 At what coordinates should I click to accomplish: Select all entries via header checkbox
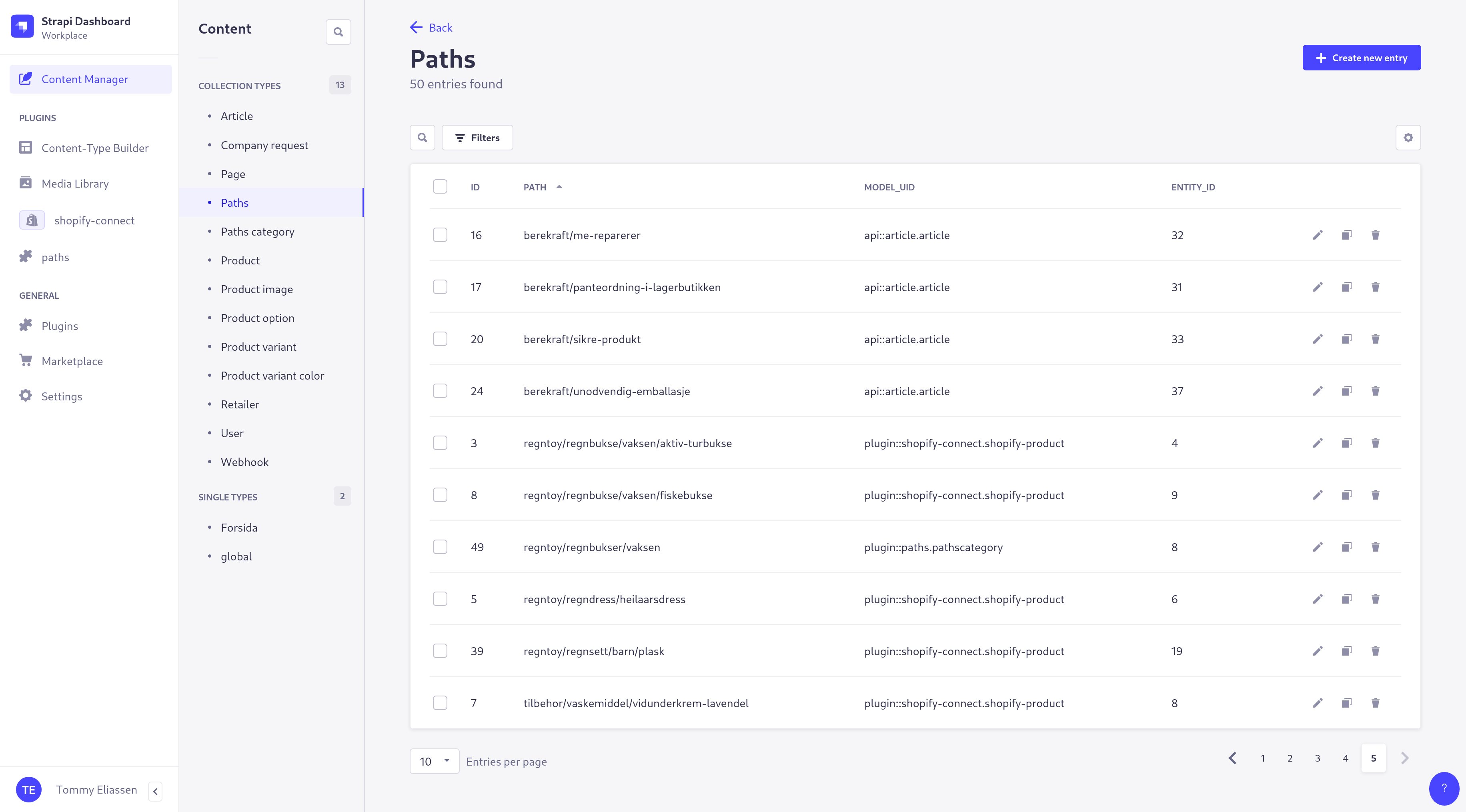[440, 186]
